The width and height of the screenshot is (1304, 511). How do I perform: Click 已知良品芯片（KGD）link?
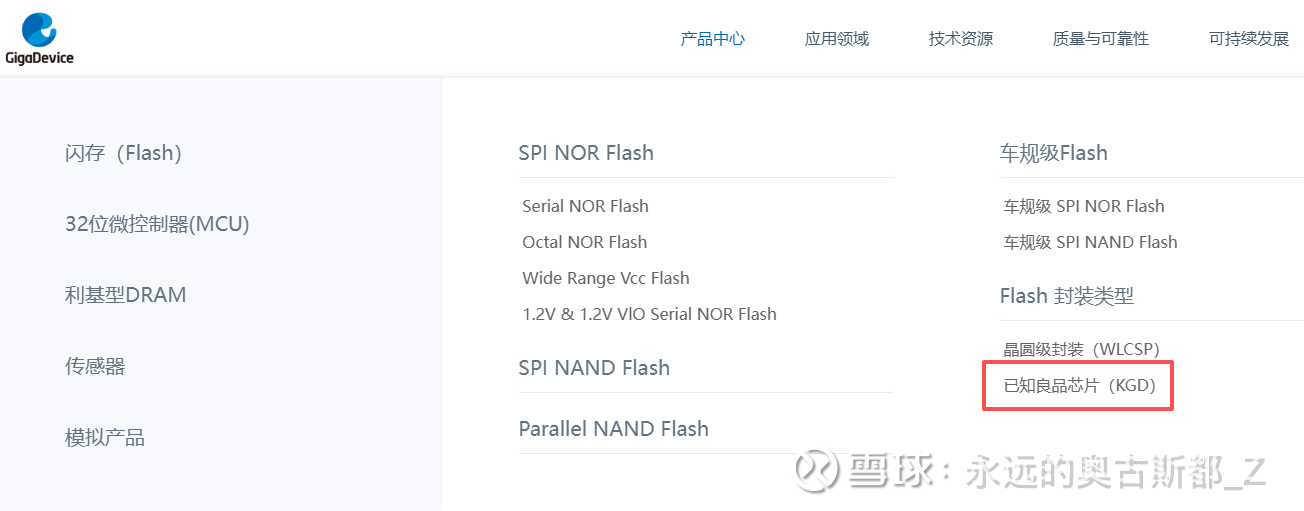(x=1079, y=385)
